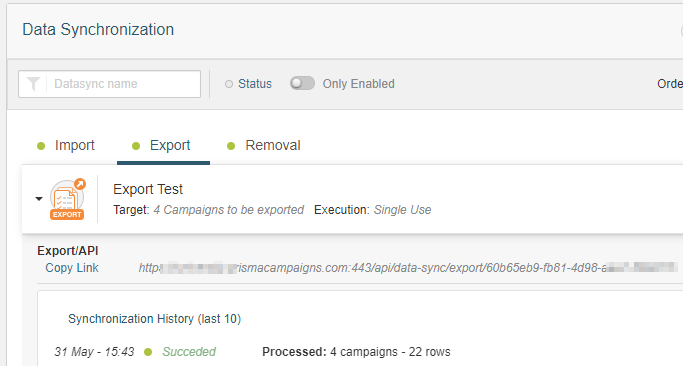Click the Copy Link link
683x366 pixels.
click(72, 268)
